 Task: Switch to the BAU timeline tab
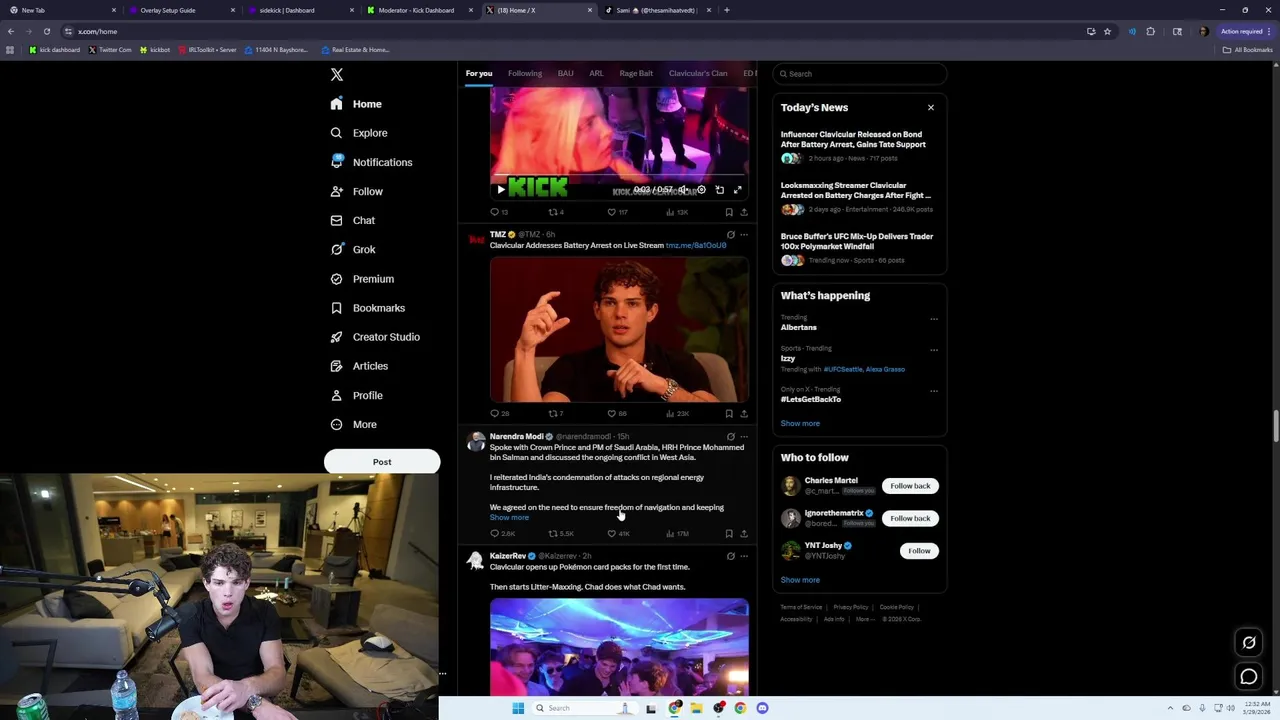point(565,73)
